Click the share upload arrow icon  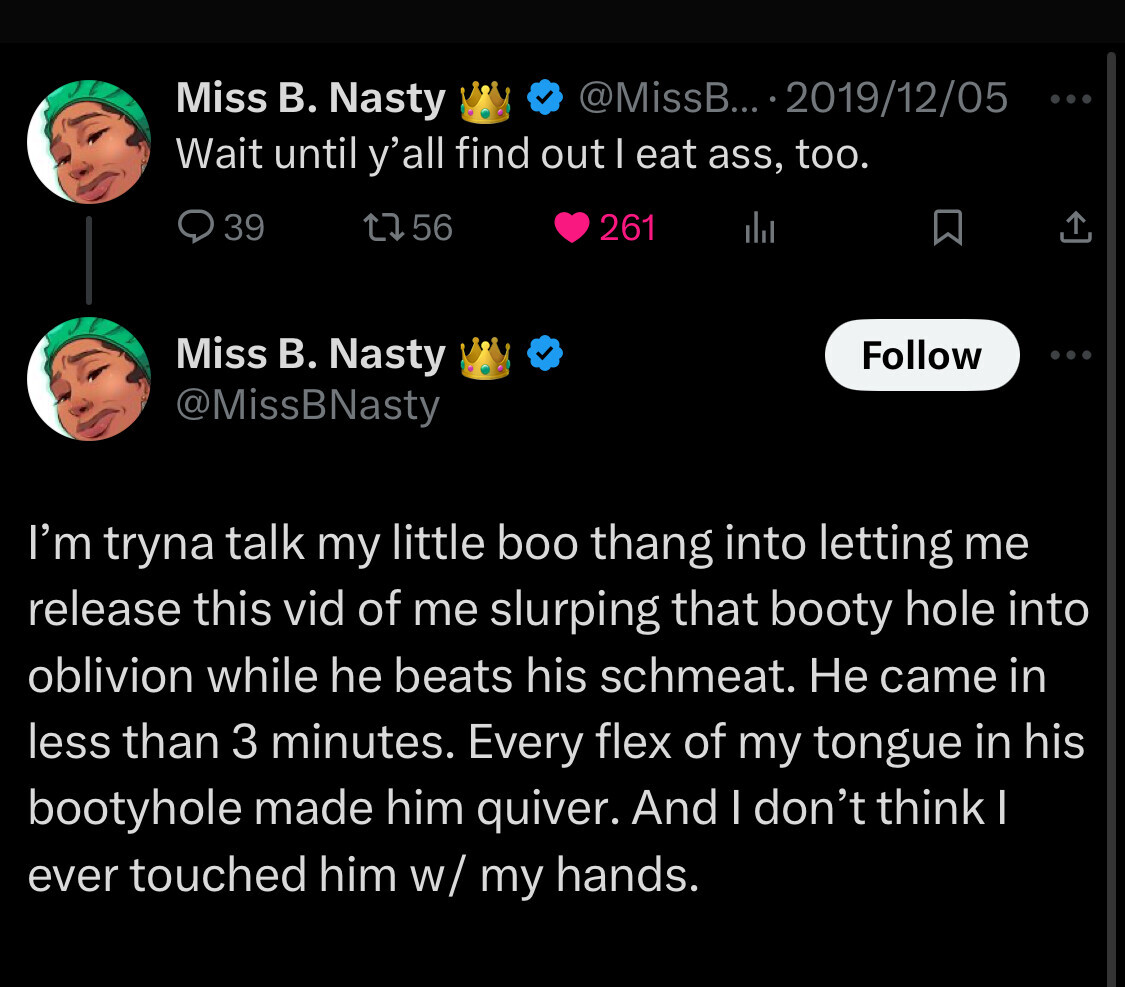pos(1075,230)
